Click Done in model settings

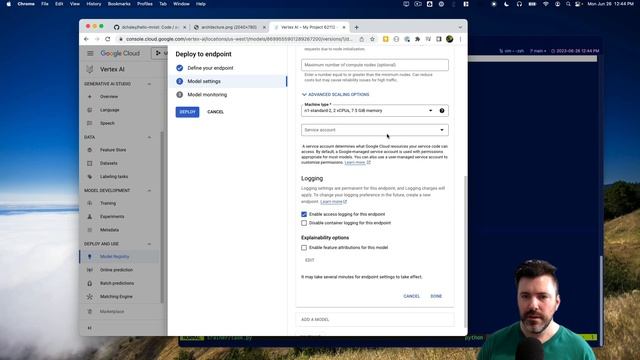tap(436, 296)
